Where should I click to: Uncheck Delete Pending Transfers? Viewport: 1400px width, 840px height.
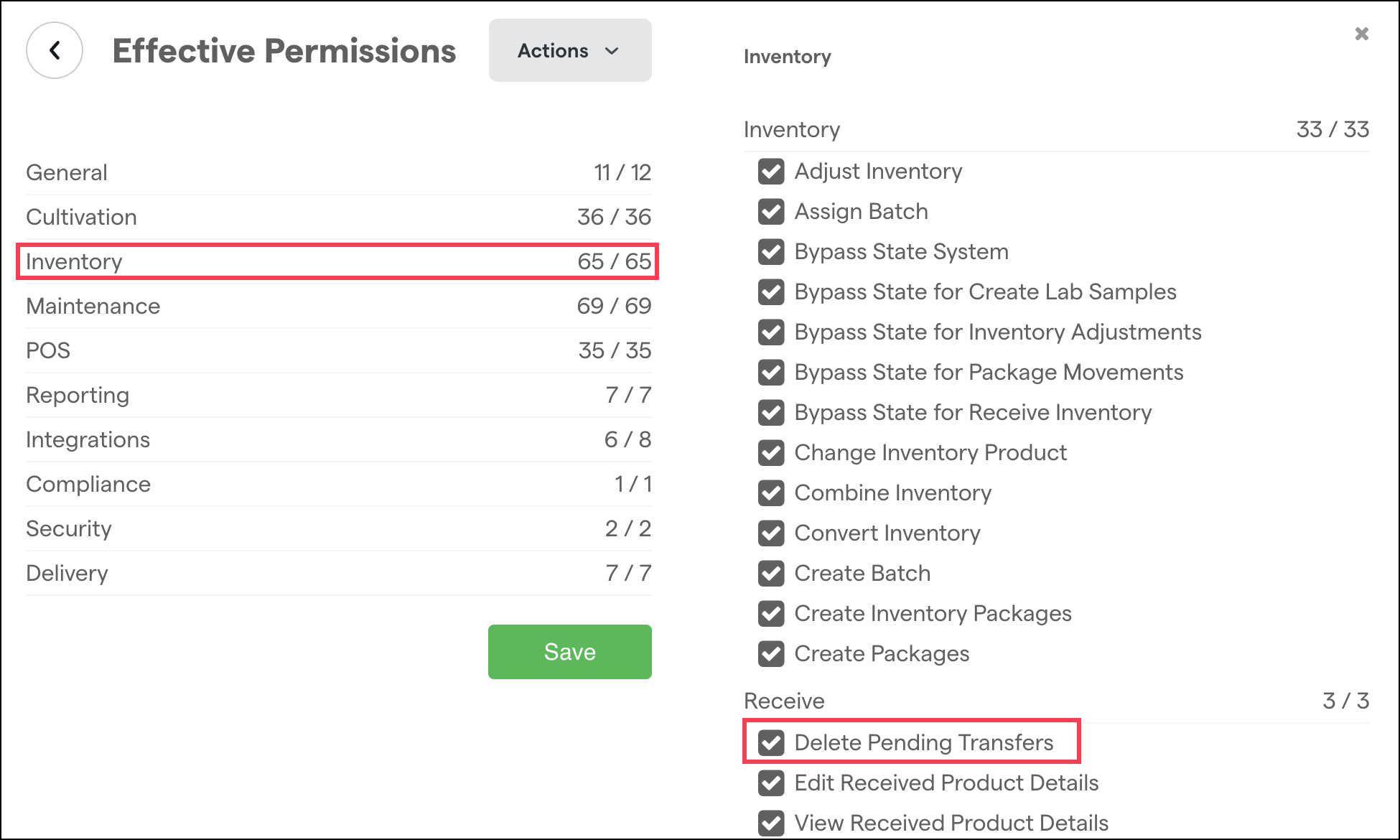[772, 743]
